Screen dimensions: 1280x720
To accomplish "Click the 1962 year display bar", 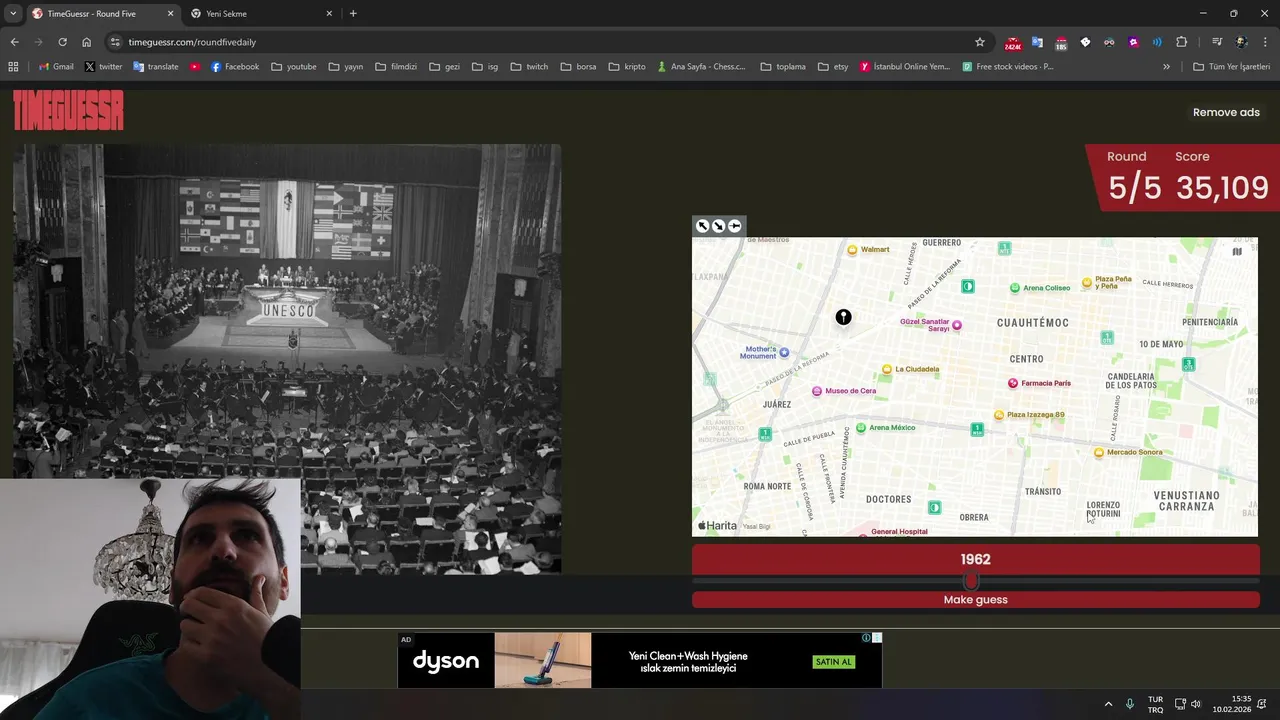I will coord(976,560).
